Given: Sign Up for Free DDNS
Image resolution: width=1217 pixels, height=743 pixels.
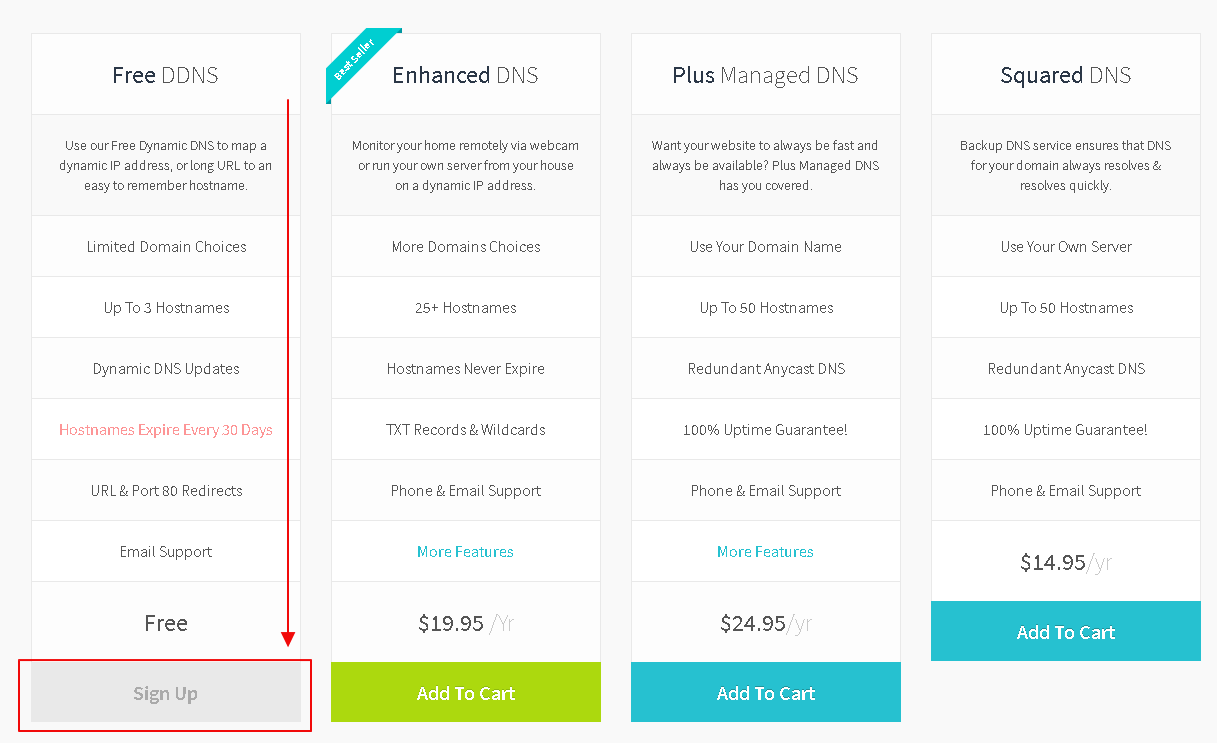Looking at the screenshot, I should coord(166,693).
